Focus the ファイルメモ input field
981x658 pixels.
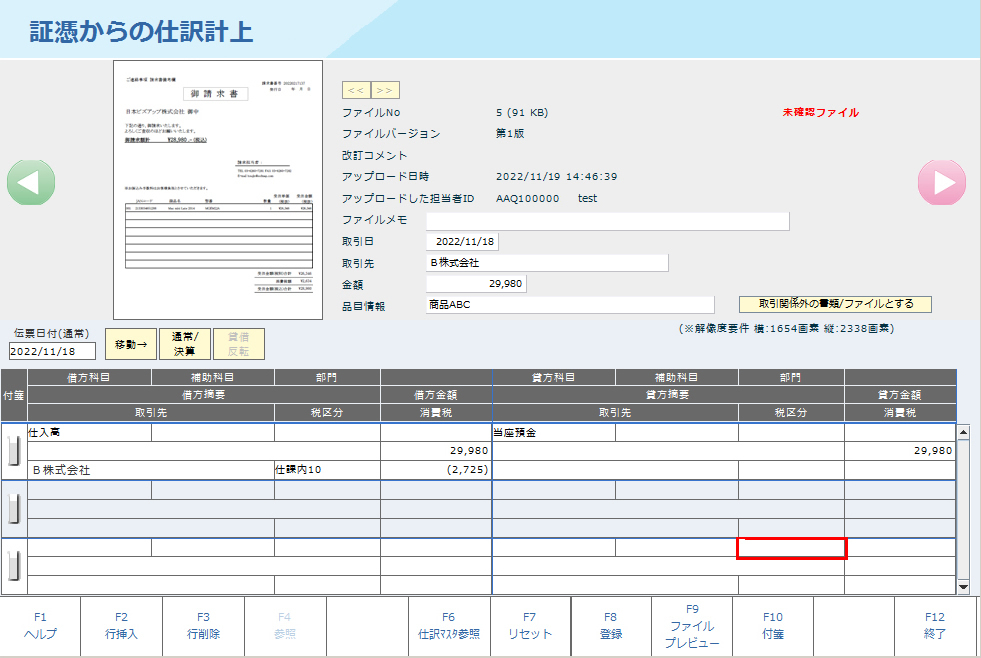607,221
